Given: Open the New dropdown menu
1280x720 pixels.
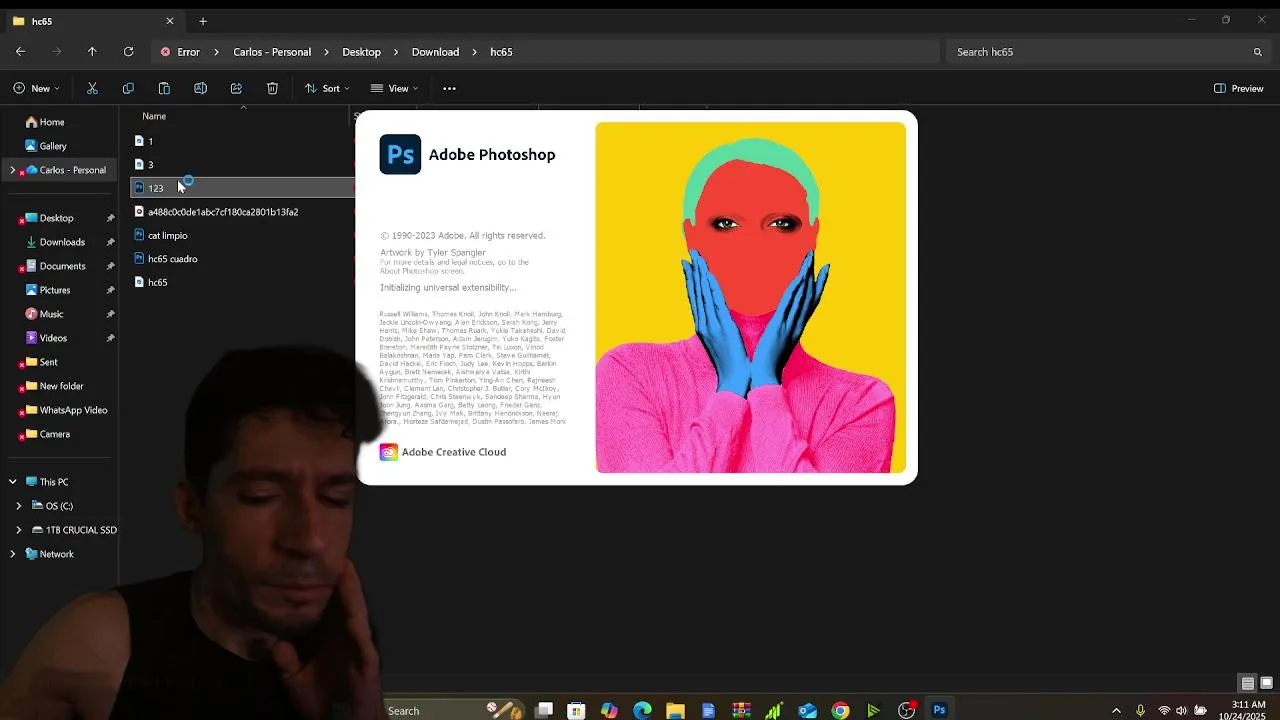Looking at the screenshot, I should (x=36, y=88).
